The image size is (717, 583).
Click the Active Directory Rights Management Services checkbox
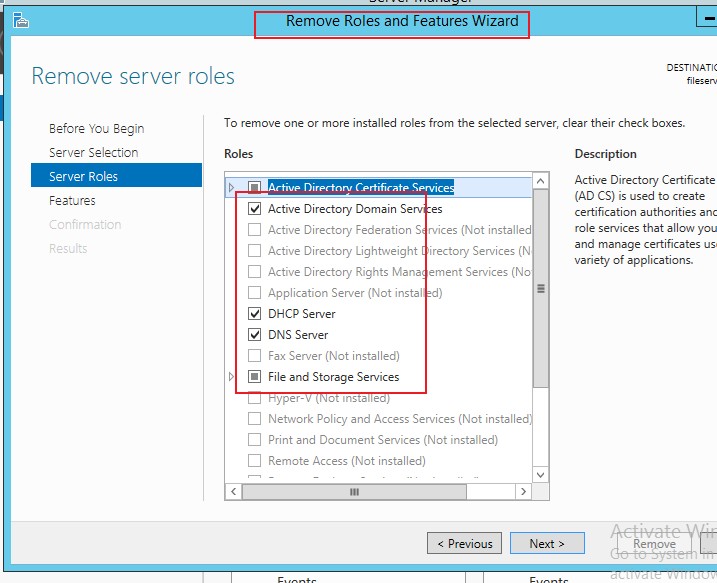click(x=254, y=272)
